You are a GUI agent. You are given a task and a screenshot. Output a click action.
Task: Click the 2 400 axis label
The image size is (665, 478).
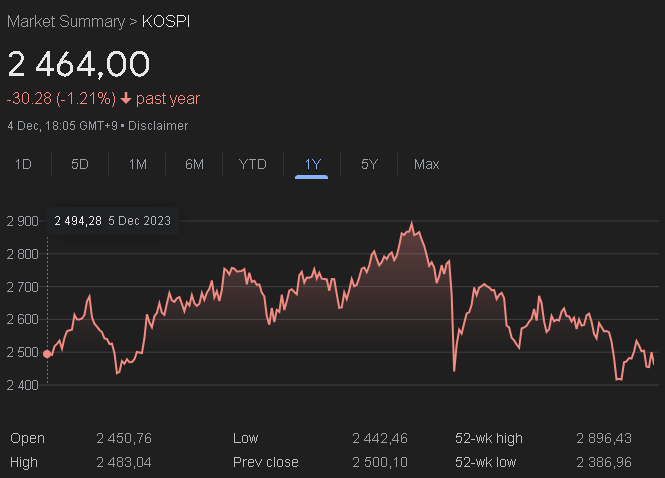coord(22,385)
